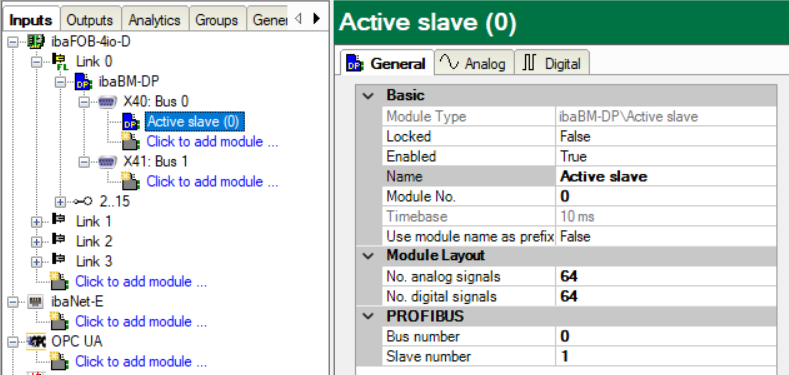789x375 pixels.
Task: Click add-module icon under ibaNet-E
Action: (59, 322)
